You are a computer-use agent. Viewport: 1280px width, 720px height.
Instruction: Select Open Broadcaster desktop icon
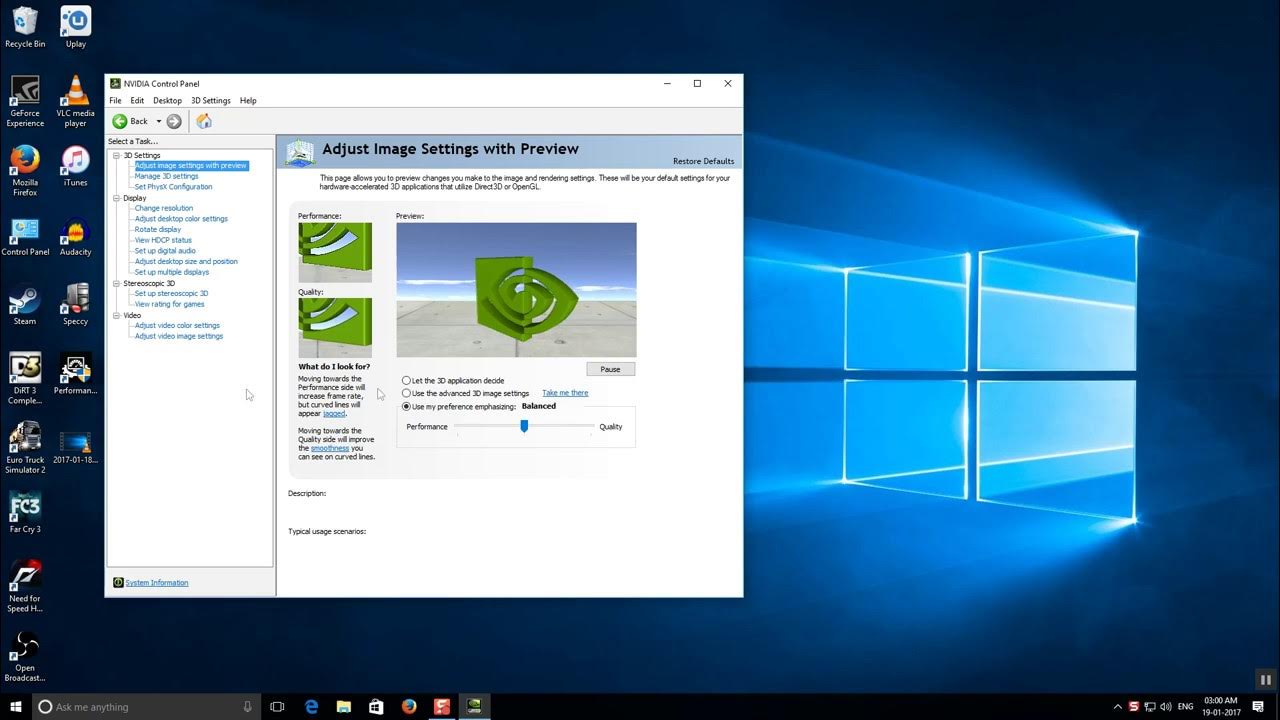coord(25,656)
